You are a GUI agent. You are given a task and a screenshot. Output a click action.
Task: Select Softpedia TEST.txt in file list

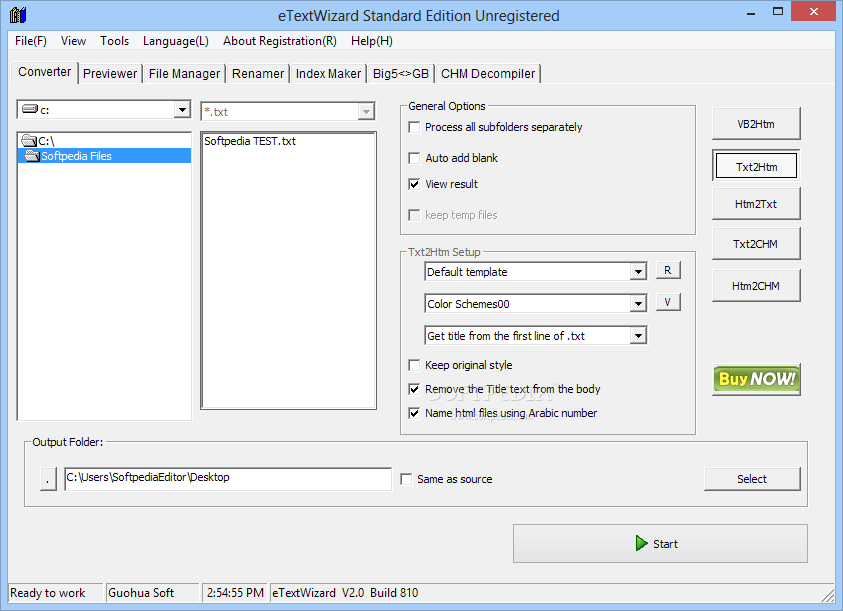[x=250, y=141]
